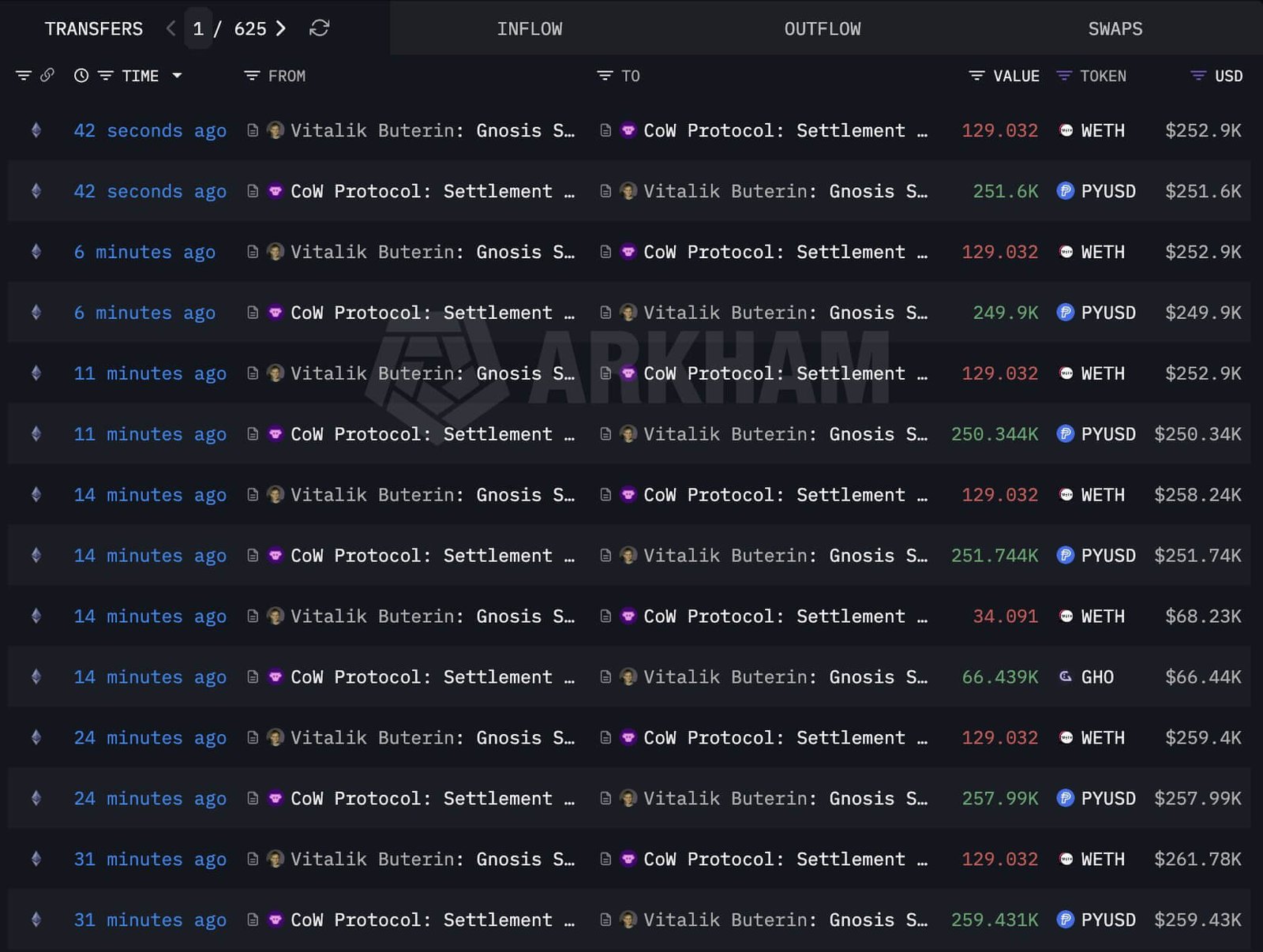This screenshot has width=1263, height=952.
Task: Click the PYUSD token icon
Action: click(1066, 191)
